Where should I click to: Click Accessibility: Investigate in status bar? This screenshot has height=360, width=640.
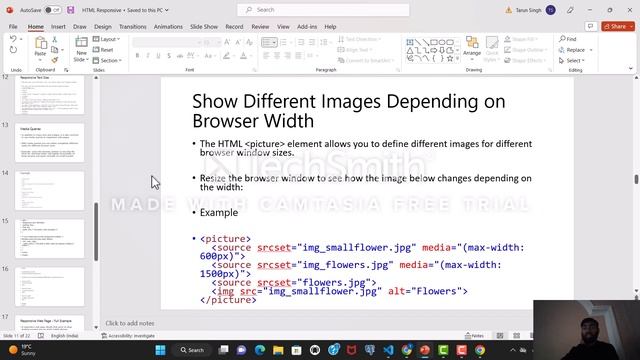[128, 336]
